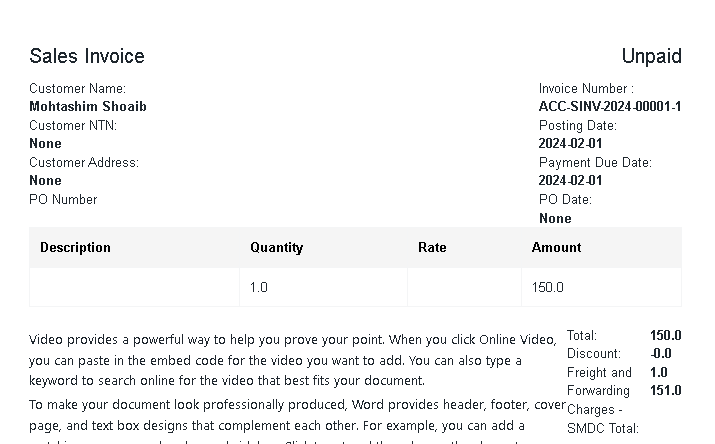Viewport: 715px width, 444px height.
Task: Click the Quantity column header
Action: 276,247
